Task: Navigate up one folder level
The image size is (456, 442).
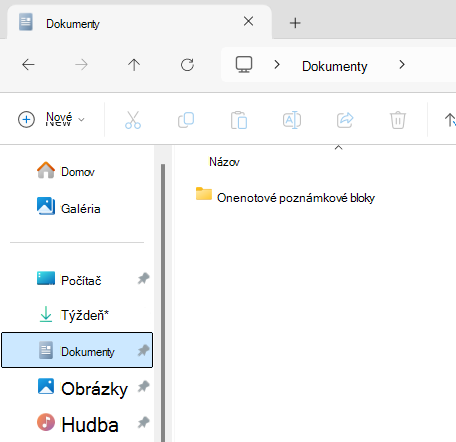Action: point(134,64)
